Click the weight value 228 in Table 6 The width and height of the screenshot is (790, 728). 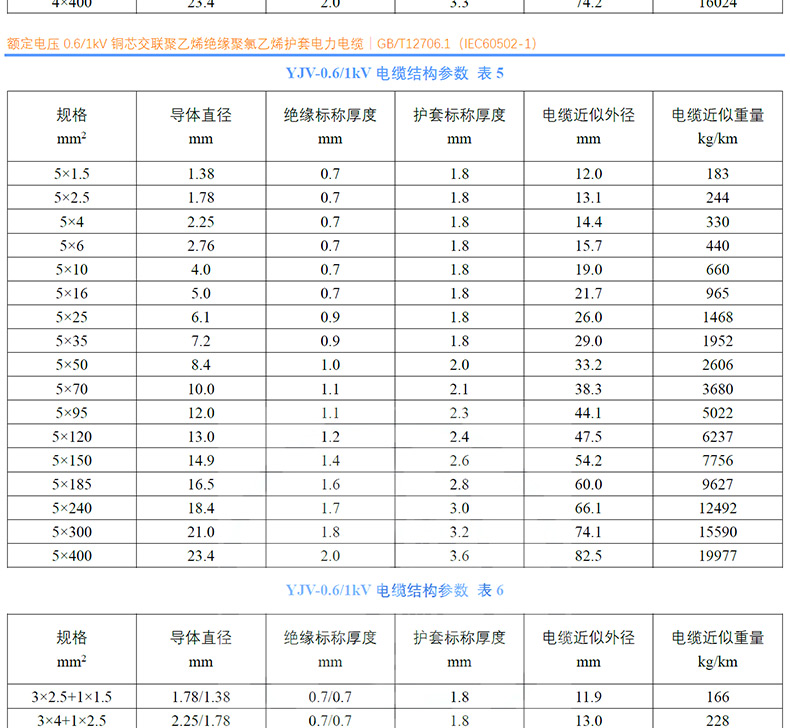pyautogui.click(x=718, y=720)
